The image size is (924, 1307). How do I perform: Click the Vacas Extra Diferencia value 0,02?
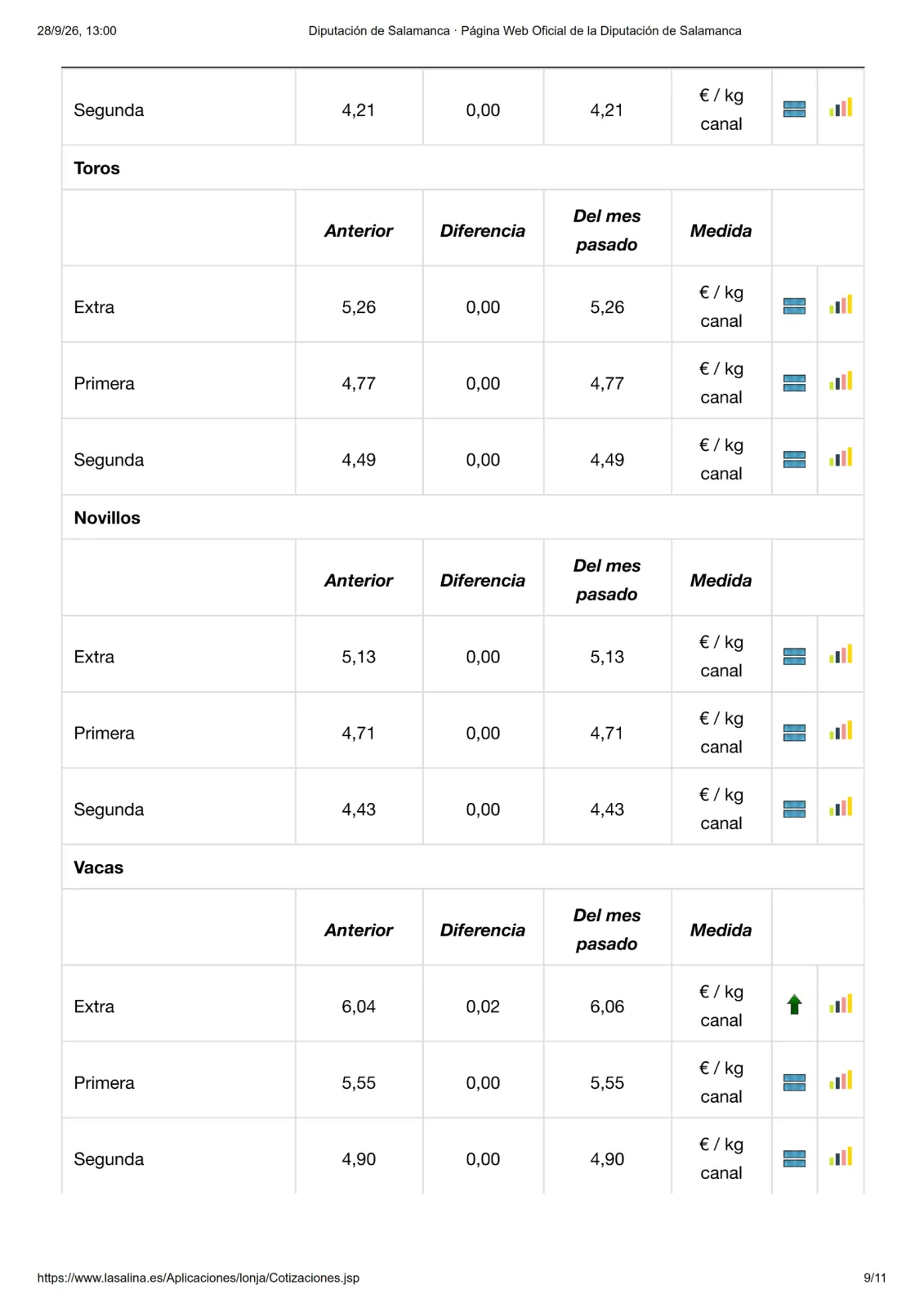483,1006
